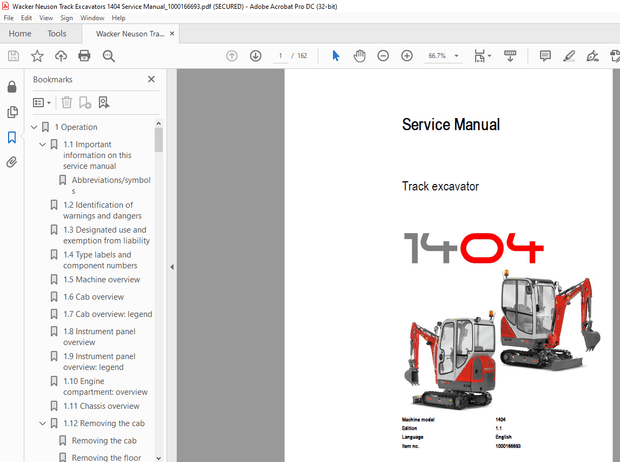
Task: Collapse 1.12 Removing the cab bookmark
Action: click(x=43, y=424)
